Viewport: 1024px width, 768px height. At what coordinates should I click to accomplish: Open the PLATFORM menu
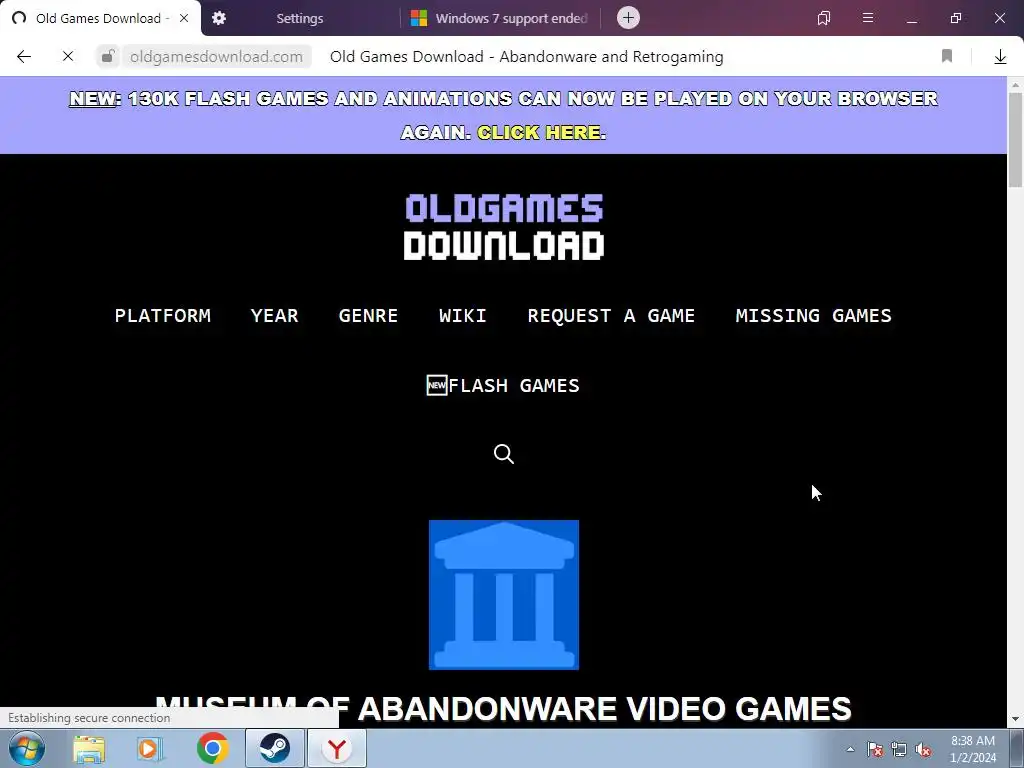(x=163, y=315)
